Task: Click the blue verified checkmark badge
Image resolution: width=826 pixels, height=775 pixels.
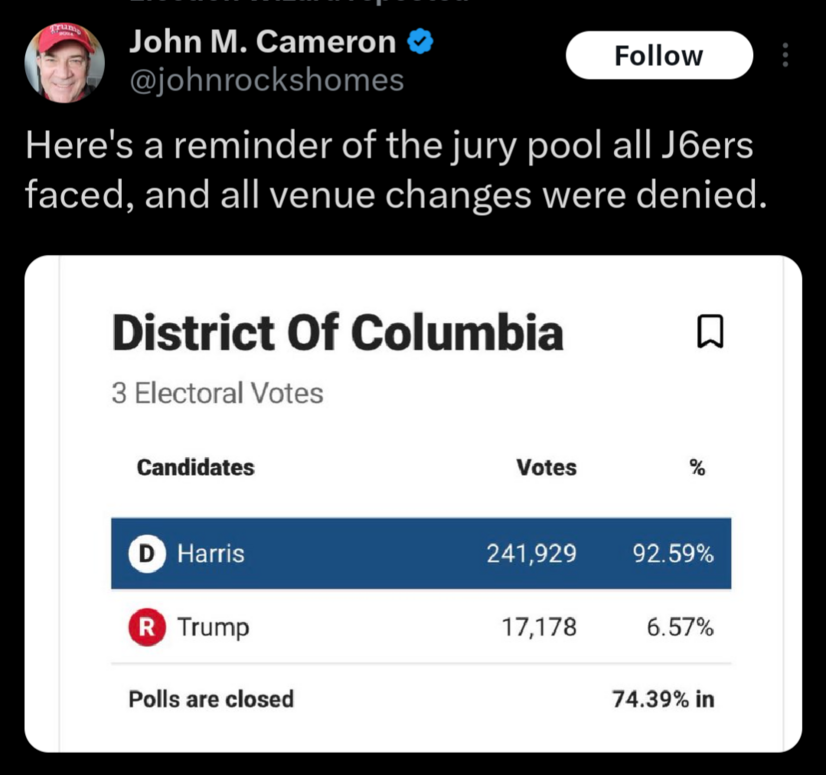Action: click(x=421, y=42)
